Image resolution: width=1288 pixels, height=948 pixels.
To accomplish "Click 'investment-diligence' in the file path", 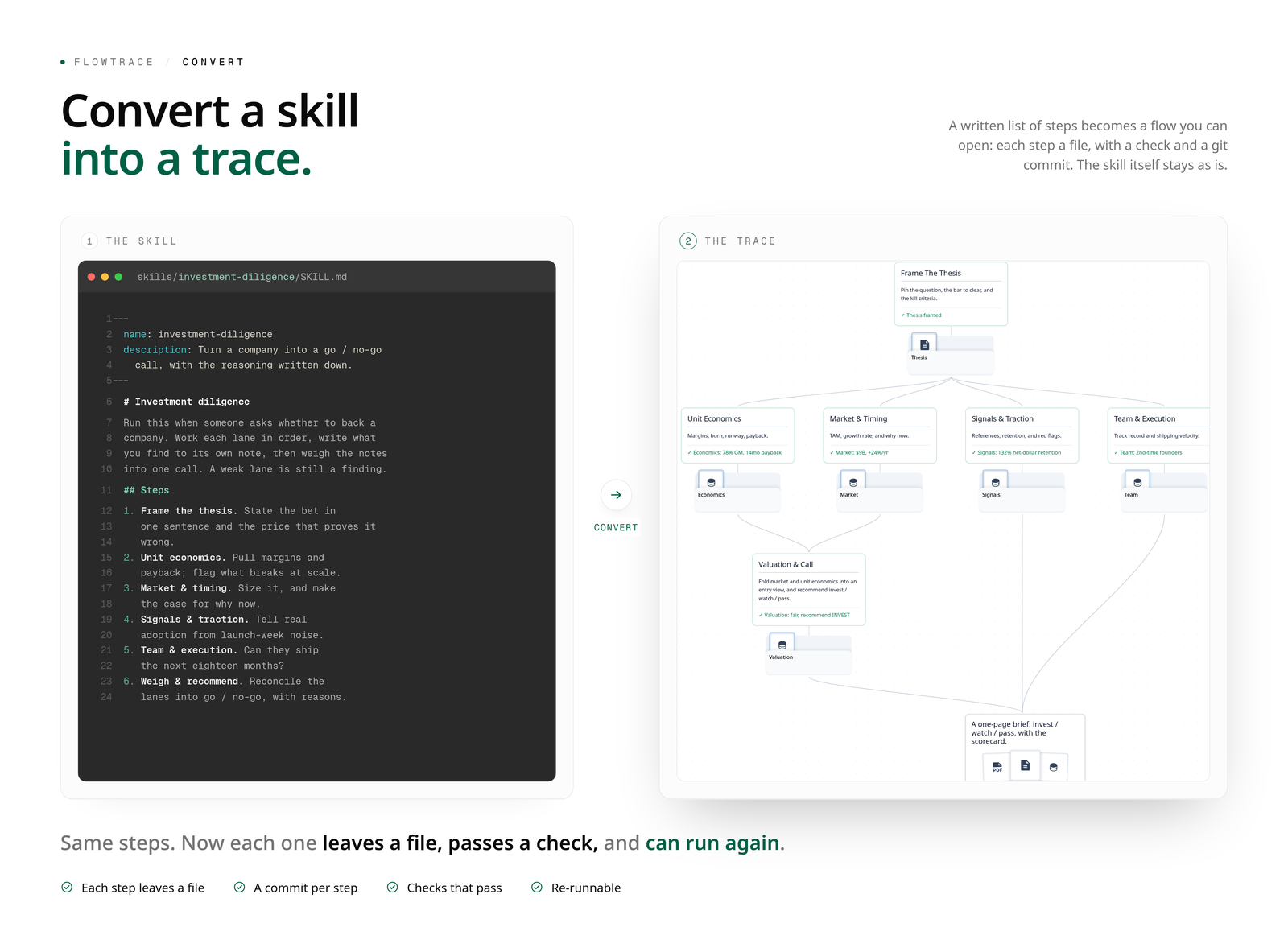I will (237, 277).
